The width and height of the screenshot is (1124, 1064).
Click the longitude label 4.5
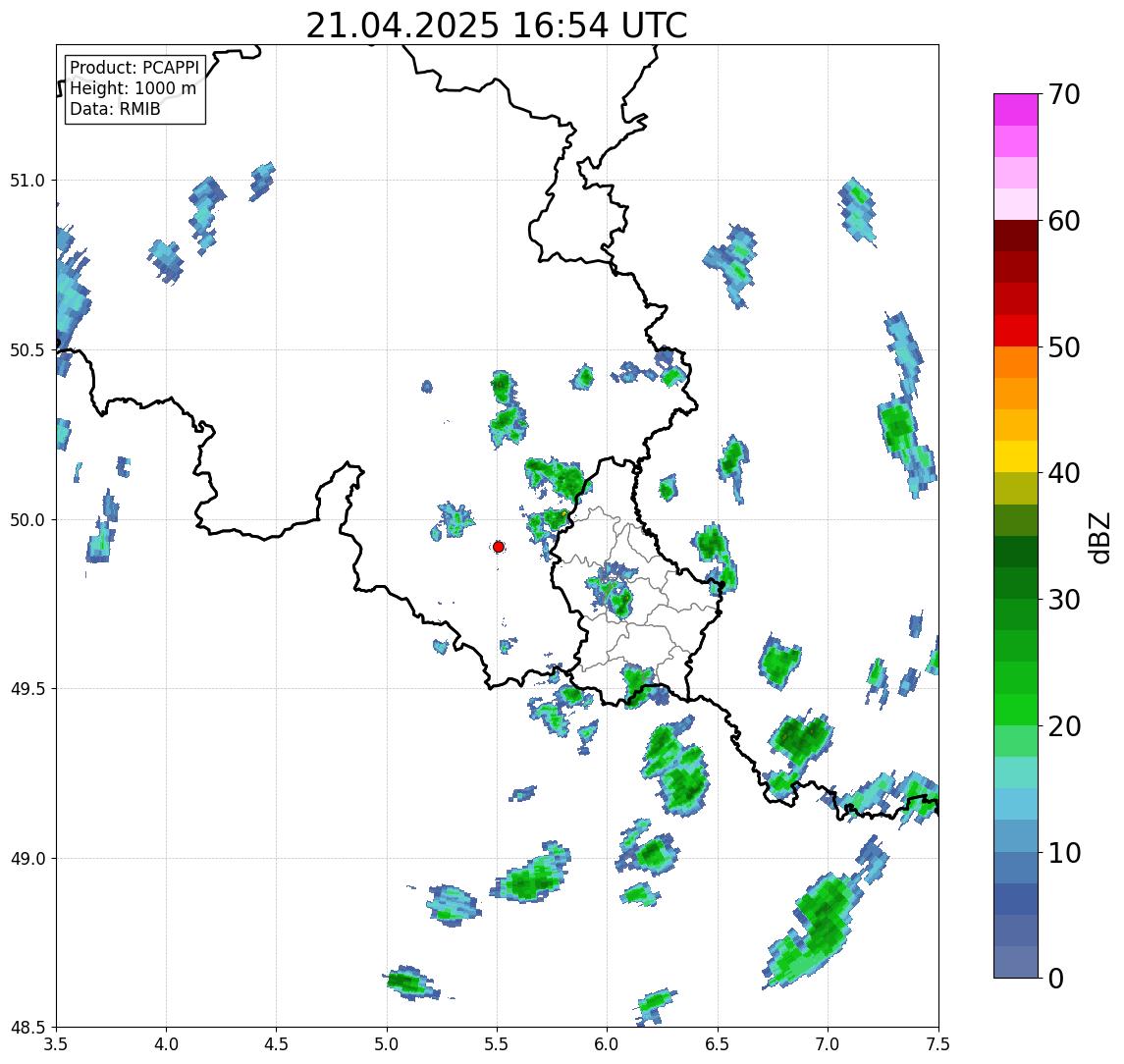(277, 1044)
